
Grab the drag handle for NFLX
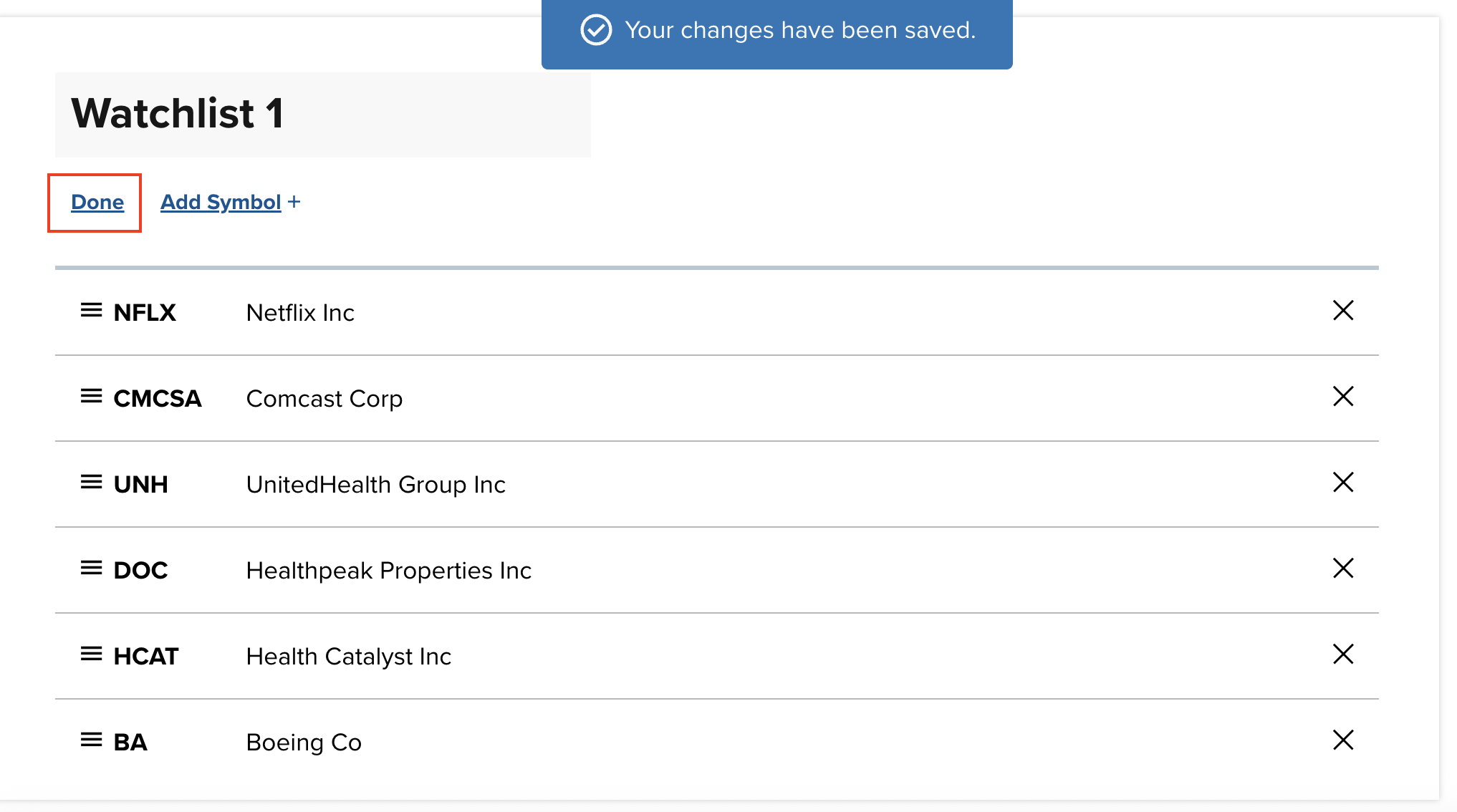pos(91,310)
